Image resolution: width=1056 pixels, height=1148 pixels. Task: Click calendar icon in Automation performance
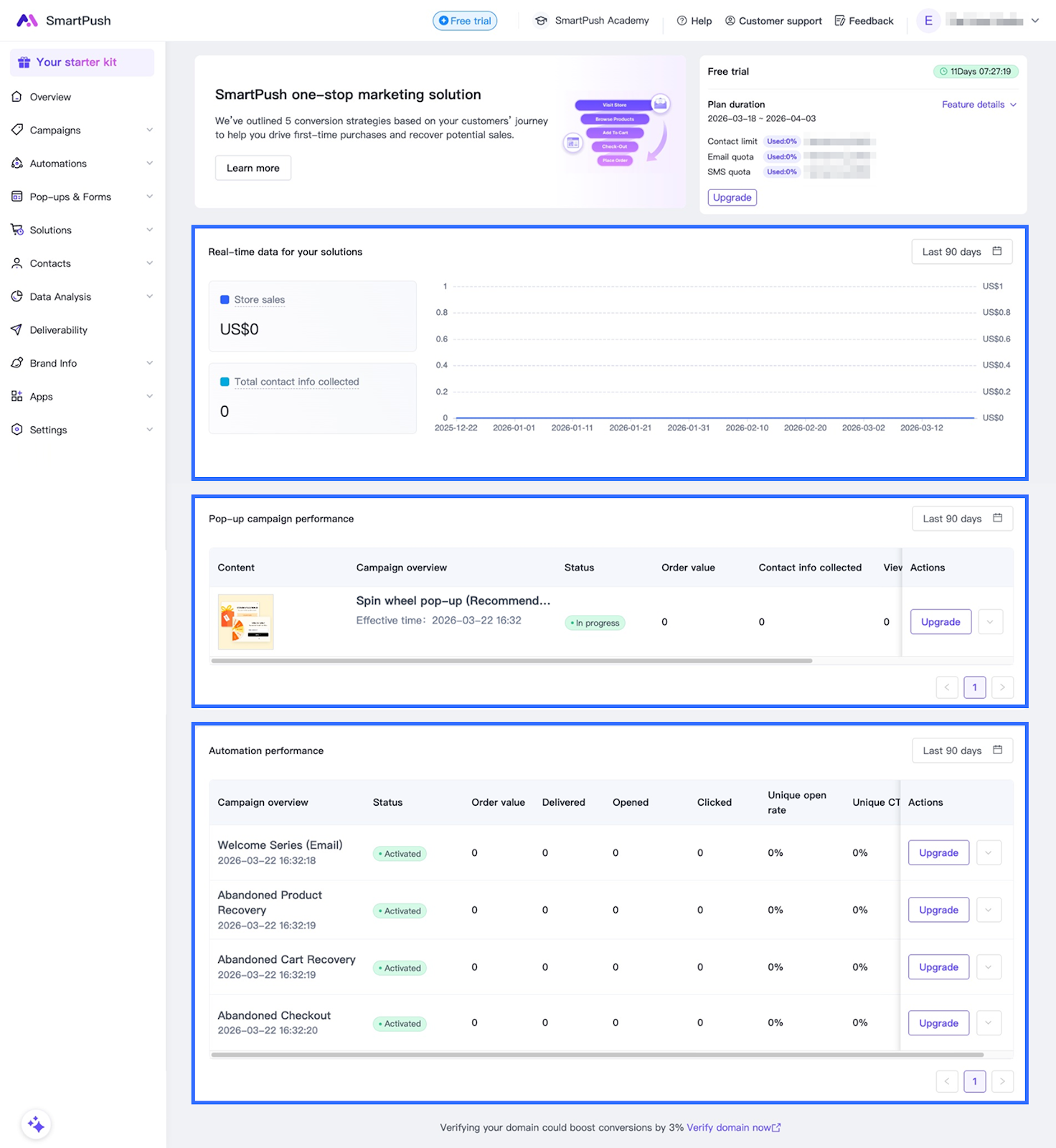point(997,750)
